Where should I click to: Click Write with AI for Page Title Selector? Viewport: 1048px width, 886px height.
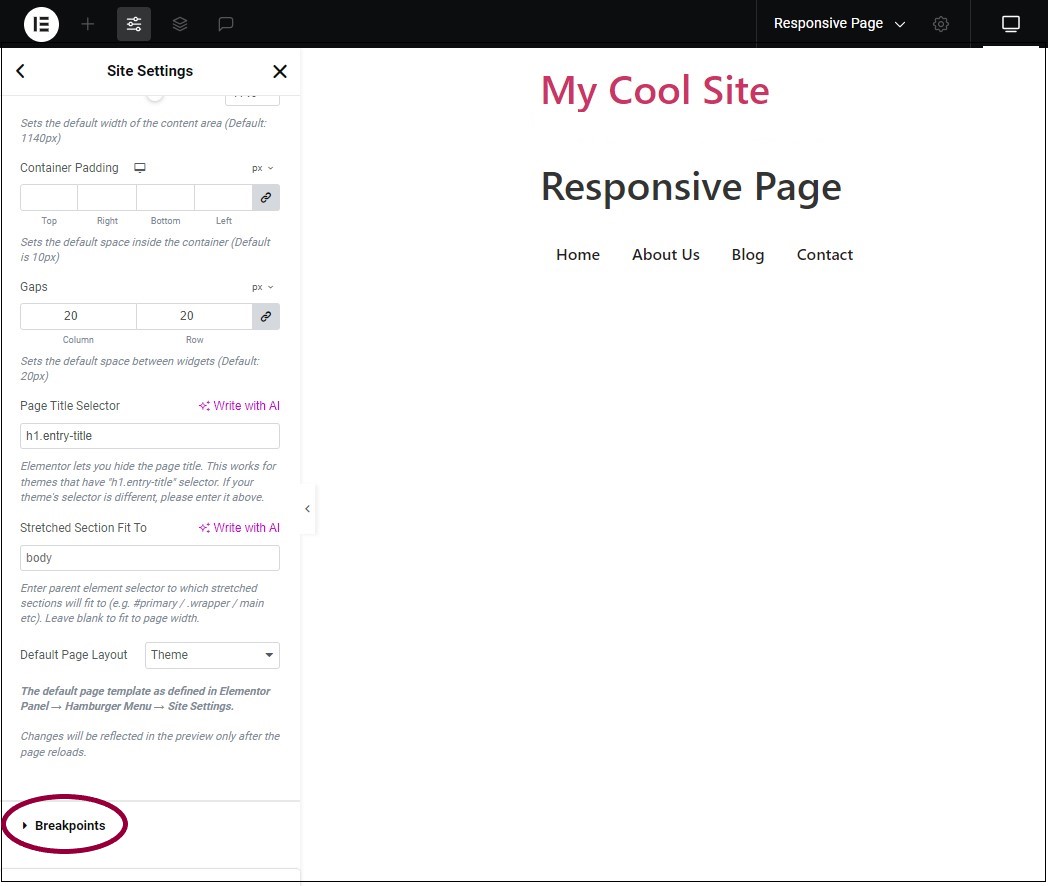239,406
